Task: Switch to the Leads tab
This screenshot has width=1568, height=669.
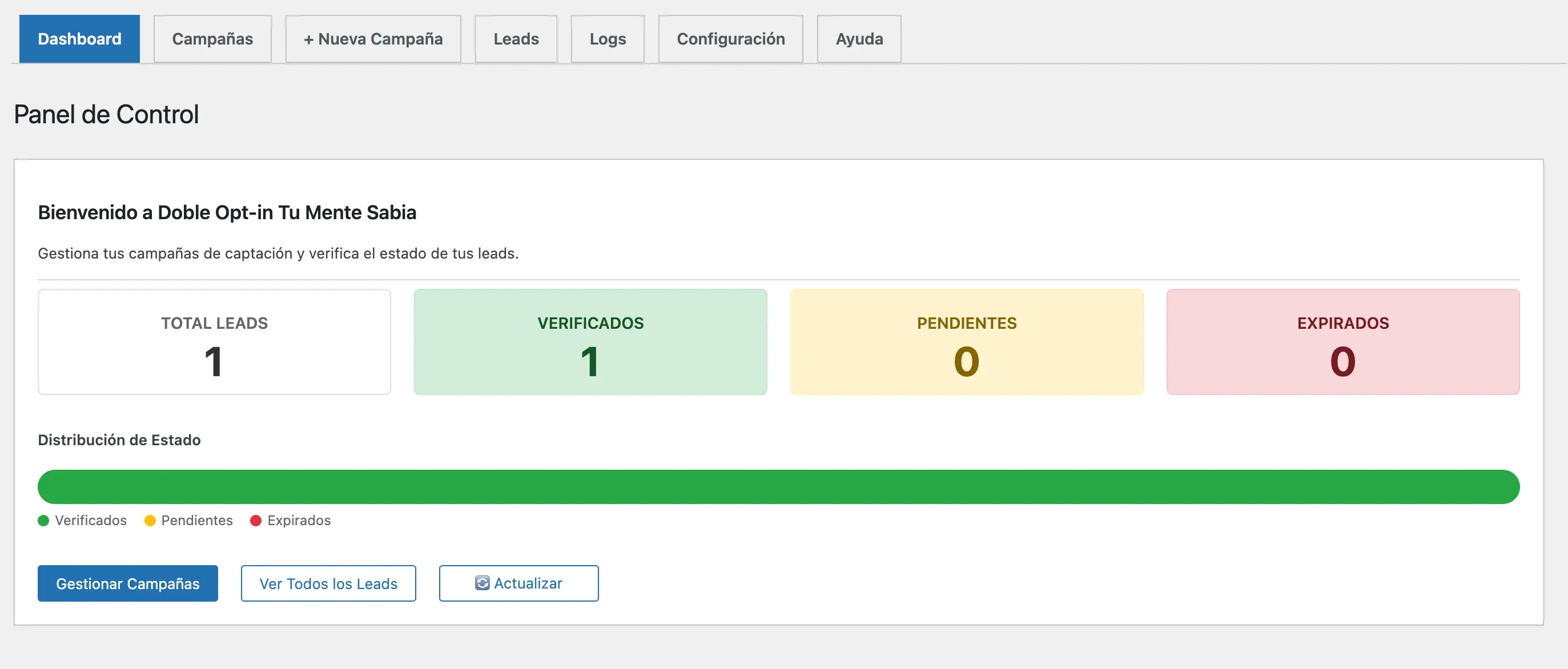Action: (516, 38)
